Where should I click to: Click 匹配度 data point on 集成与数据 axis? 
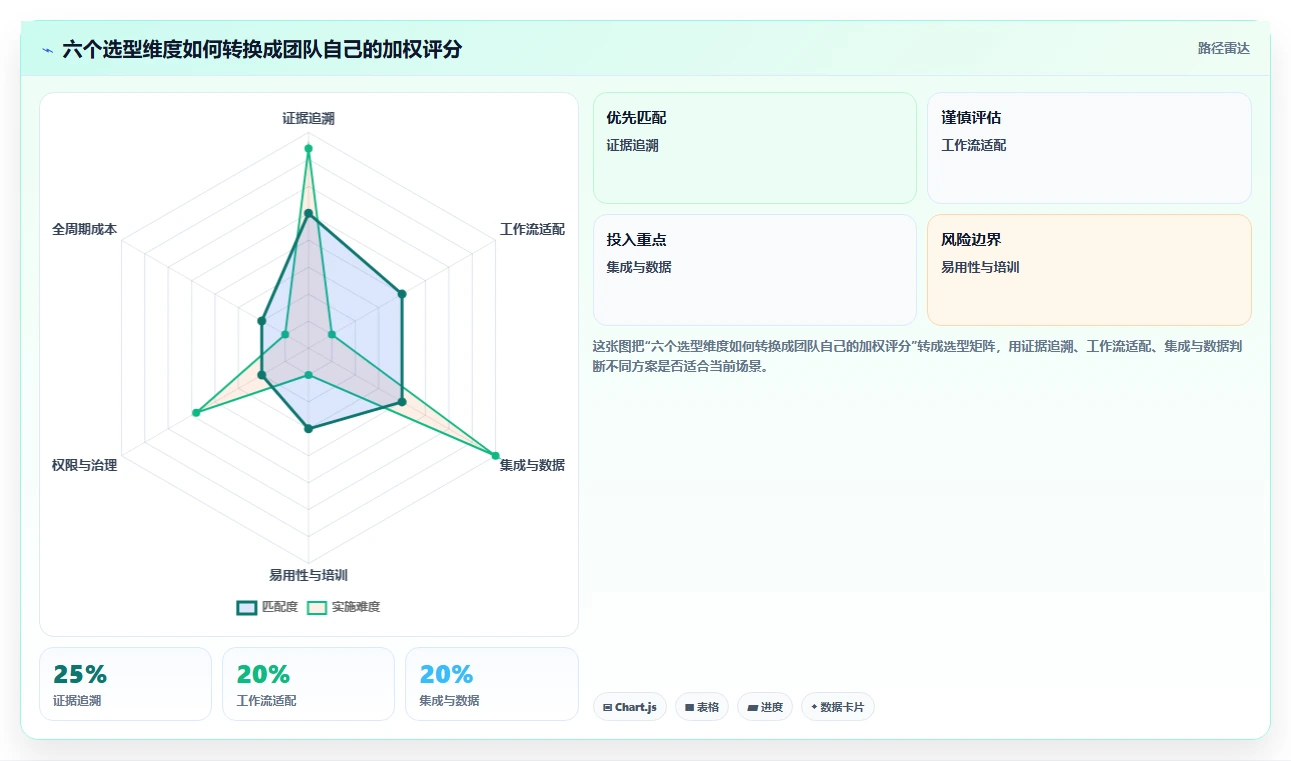click(402, 402)
